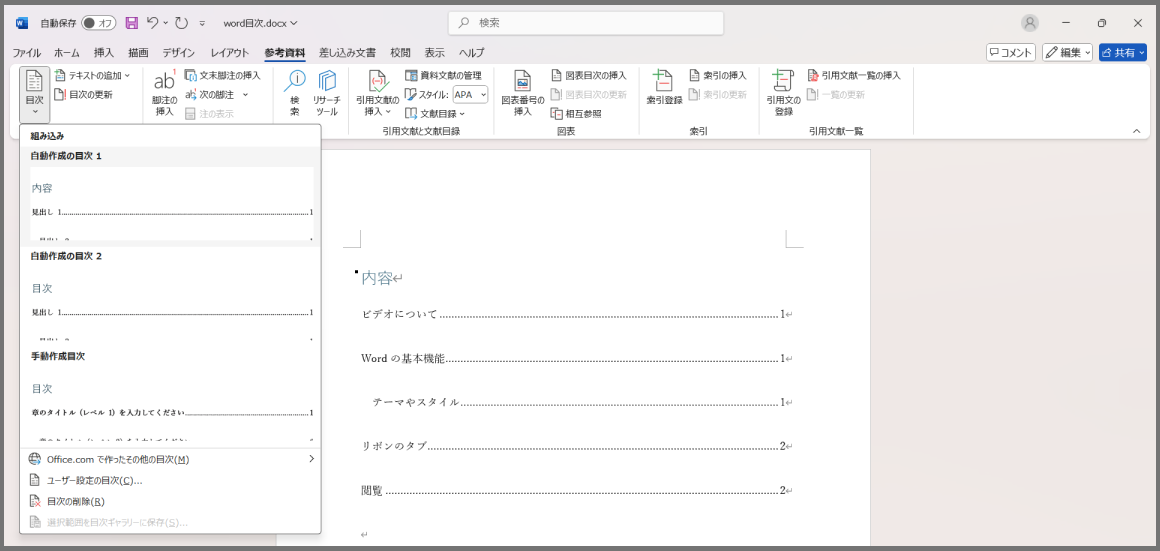1160x551 pixels.
Task: Open the 検索 search tool icon in ribbon
Action: coord(295,93)
